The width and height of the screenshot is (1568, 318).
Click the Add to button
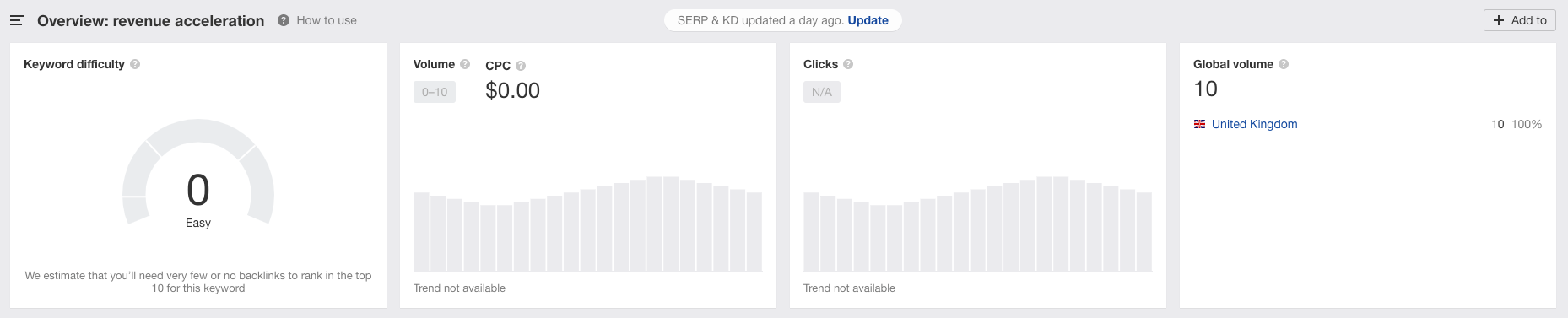1520,20
